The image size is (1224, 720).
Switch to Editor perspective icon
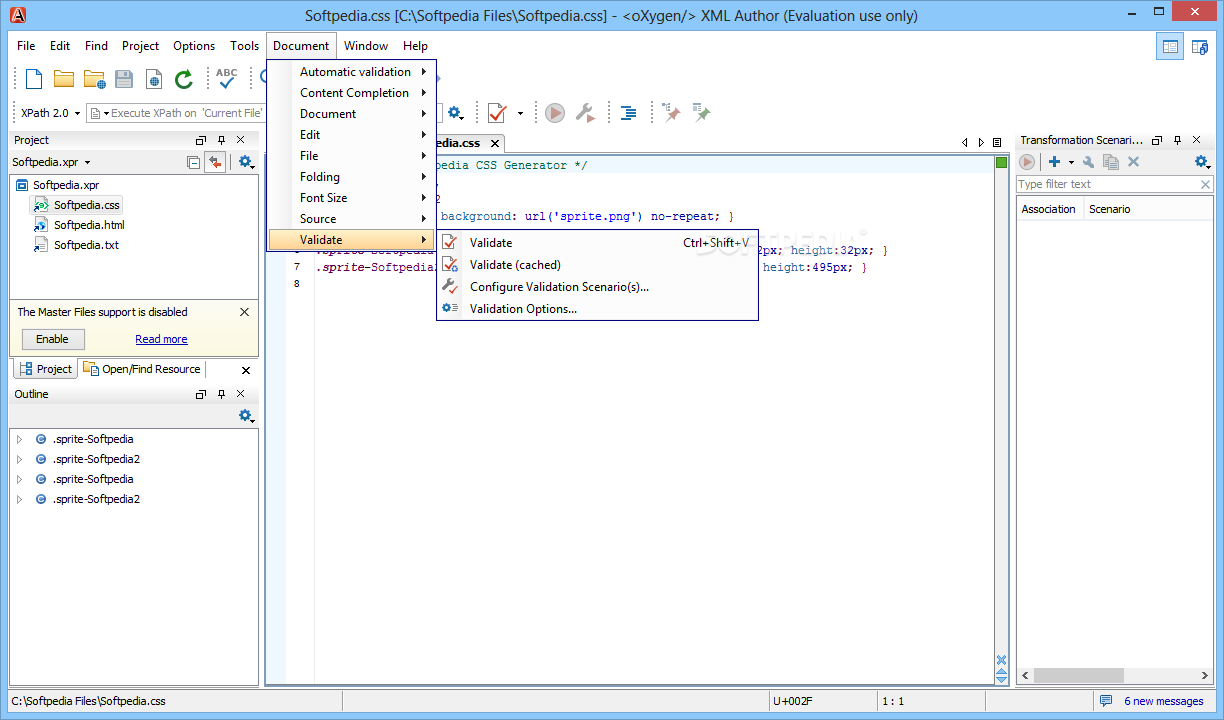coord(1170,46)
